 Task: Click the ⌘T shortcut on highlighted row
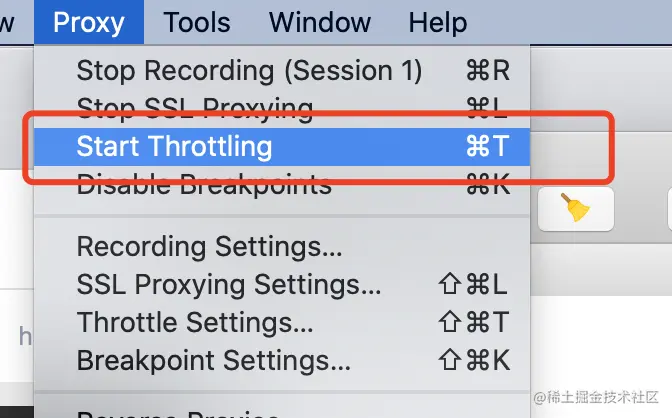pos(488,146)
